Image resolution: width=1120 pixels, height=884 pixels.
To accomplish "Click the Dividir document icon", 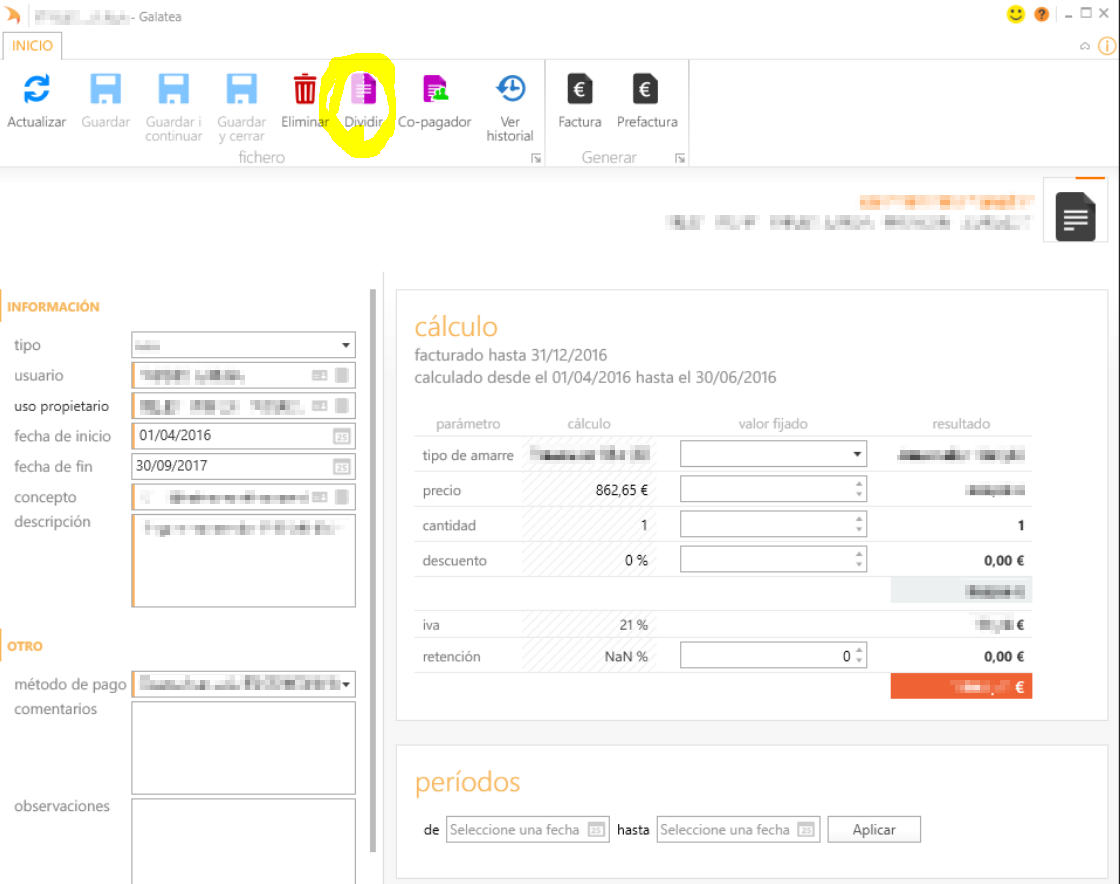I will (x=363, y=90).
